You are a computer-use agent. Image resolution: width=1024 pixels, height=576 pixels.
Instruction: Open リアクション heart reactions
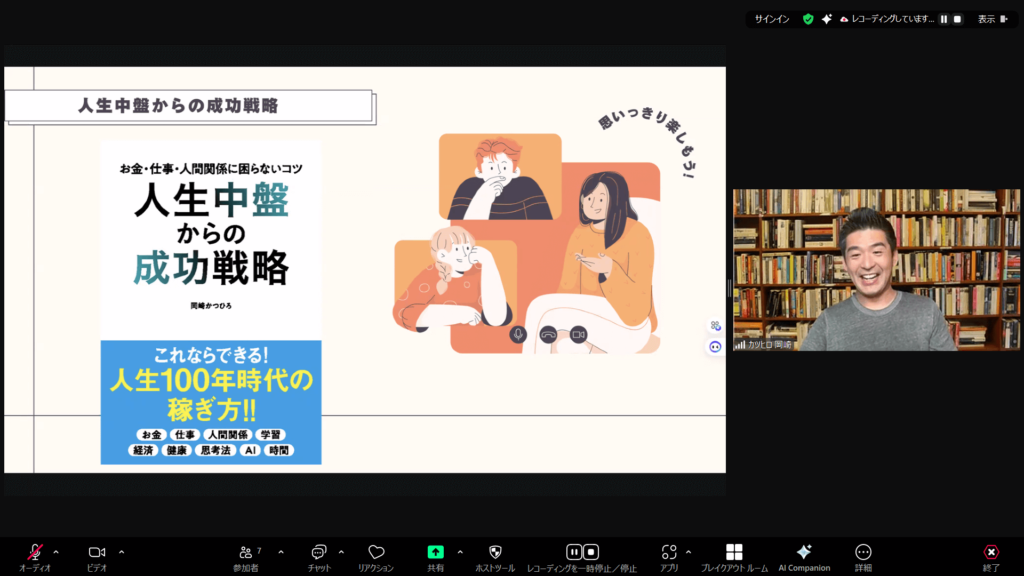pyautogui.click(x=376, y=553)
